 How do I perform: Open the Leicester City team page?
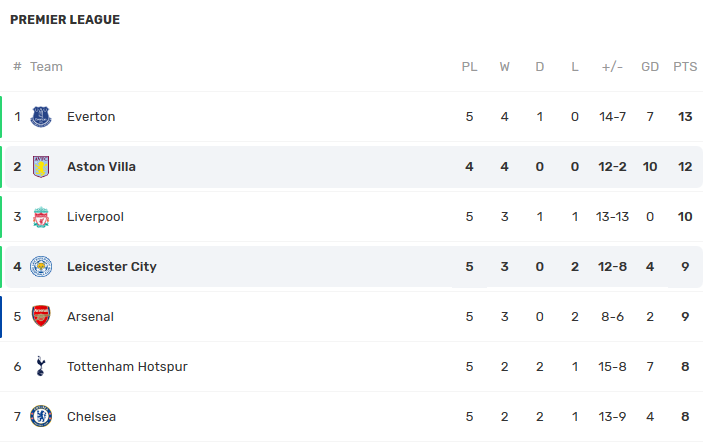coord(112,267)
